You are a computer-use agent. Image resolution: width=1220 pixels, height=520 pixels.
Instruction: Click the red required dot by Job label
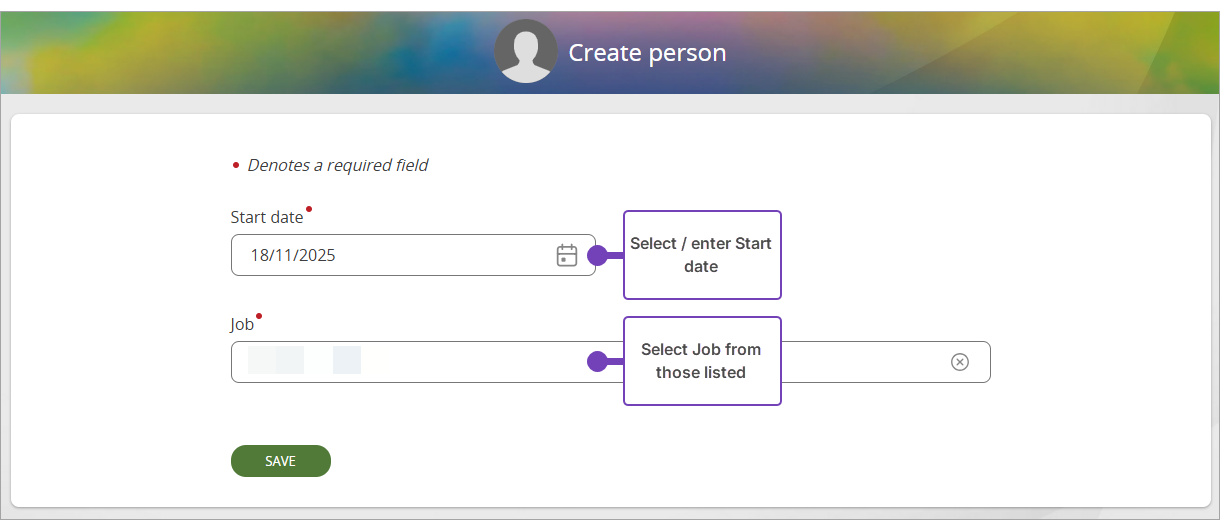259,316
